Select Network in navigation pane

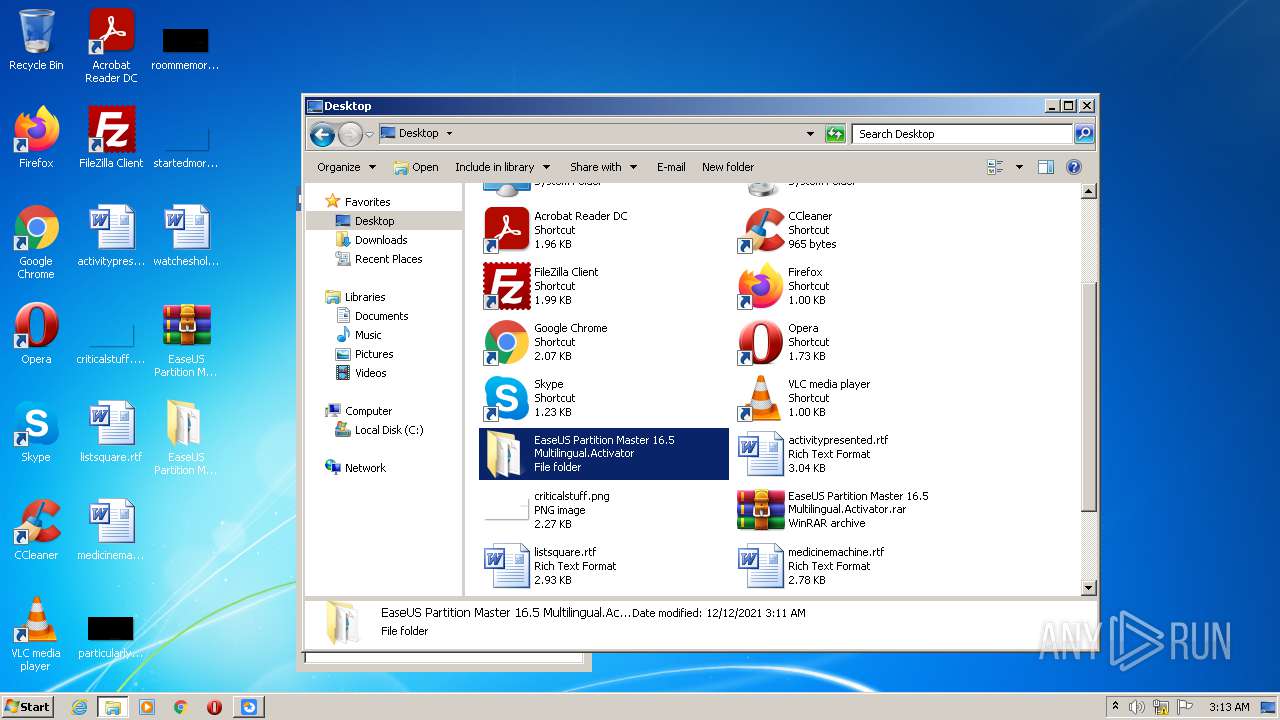coord(365,468)
